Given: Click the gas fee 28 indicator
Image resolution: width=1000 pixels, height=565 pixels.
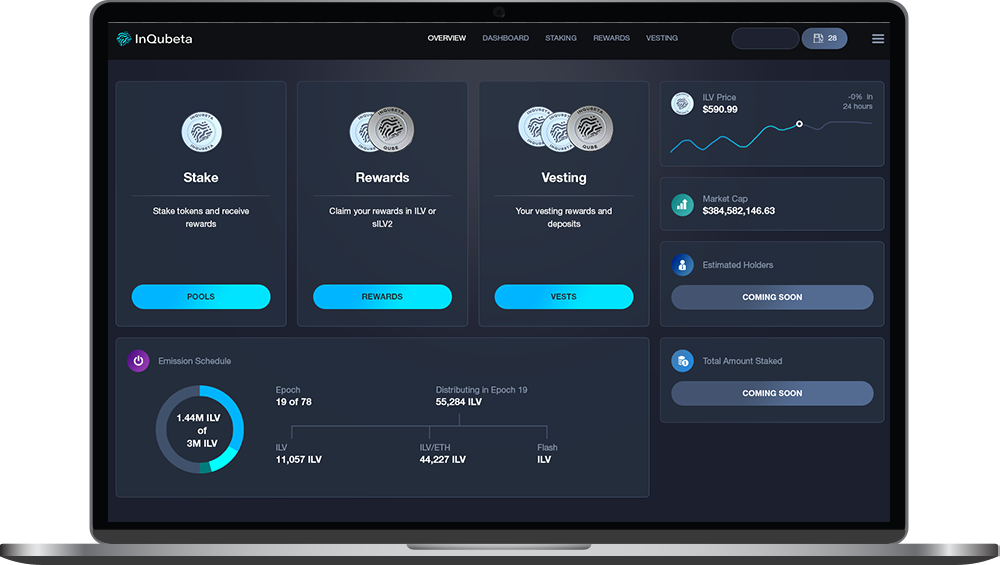Looking at the screenshot, I should pos(825,38).
